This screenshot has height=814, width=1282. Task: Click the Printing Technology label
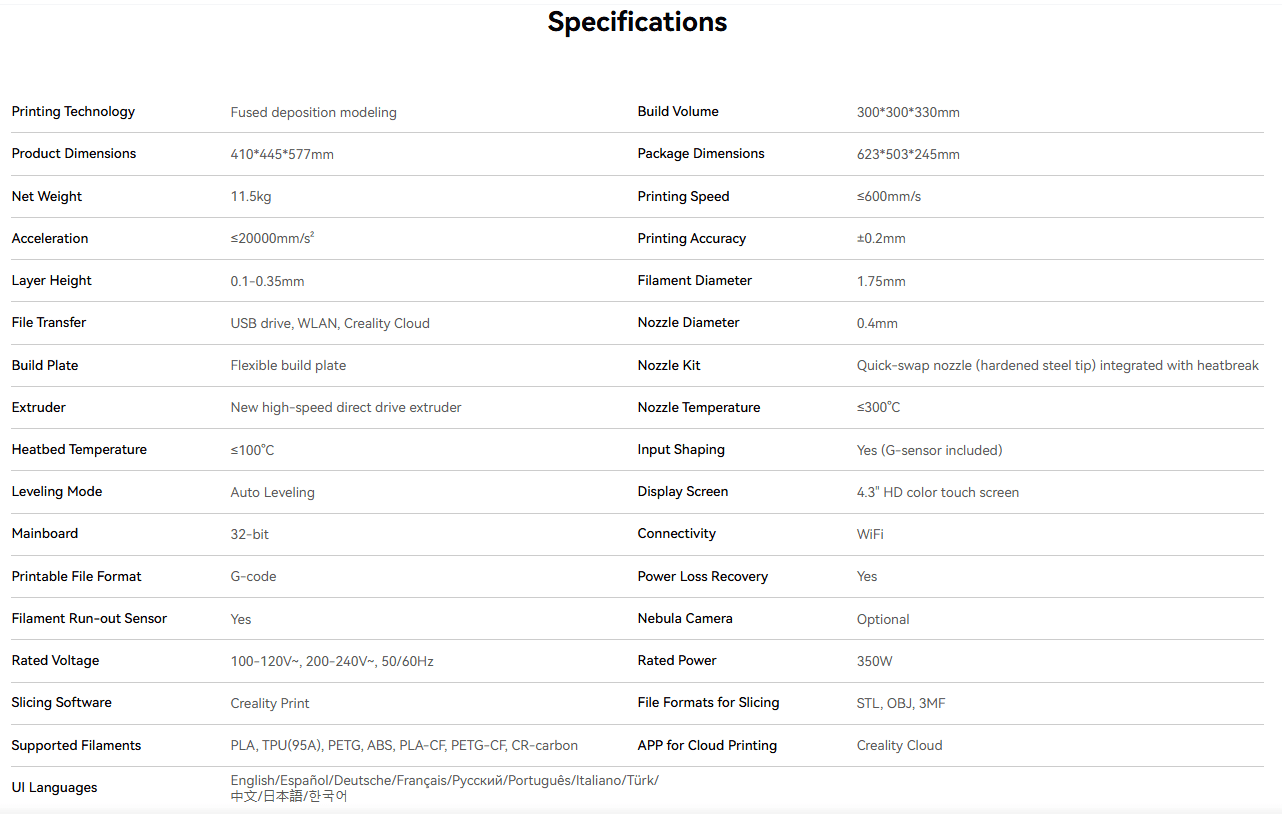pos(73,112)
